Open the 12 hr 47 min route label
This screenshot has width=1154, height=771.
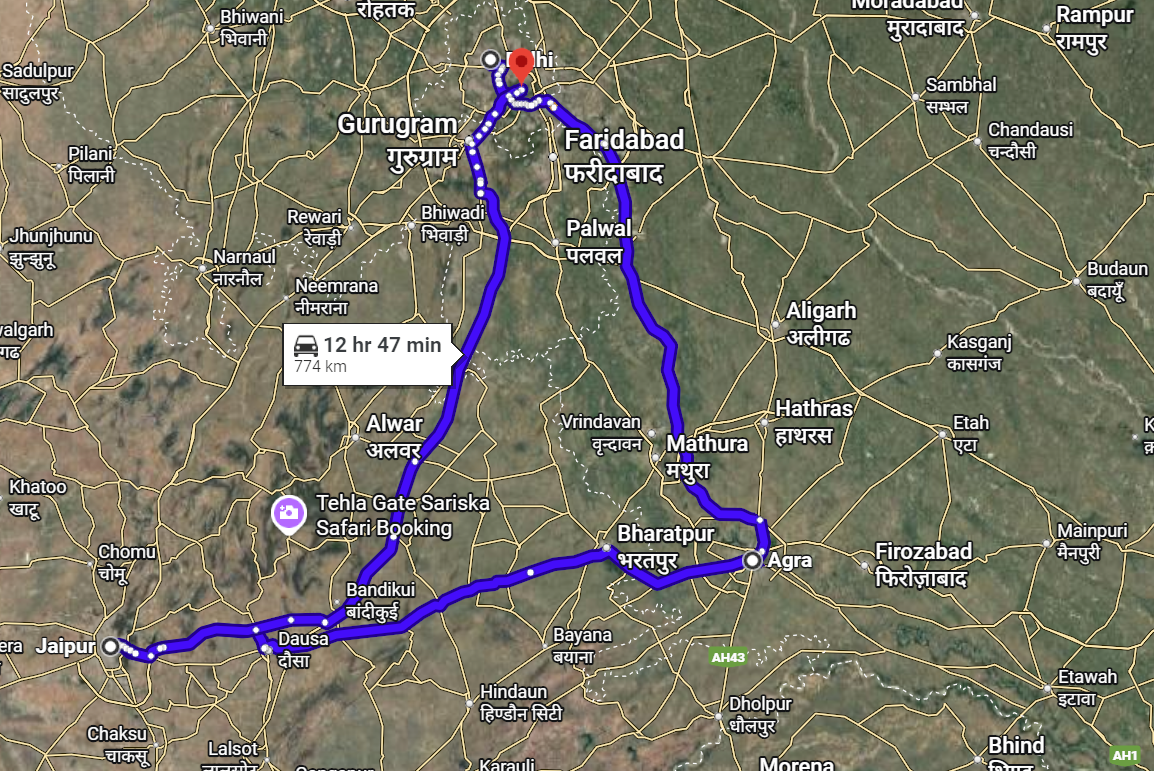pyautogui.click(x=382, y=344)
